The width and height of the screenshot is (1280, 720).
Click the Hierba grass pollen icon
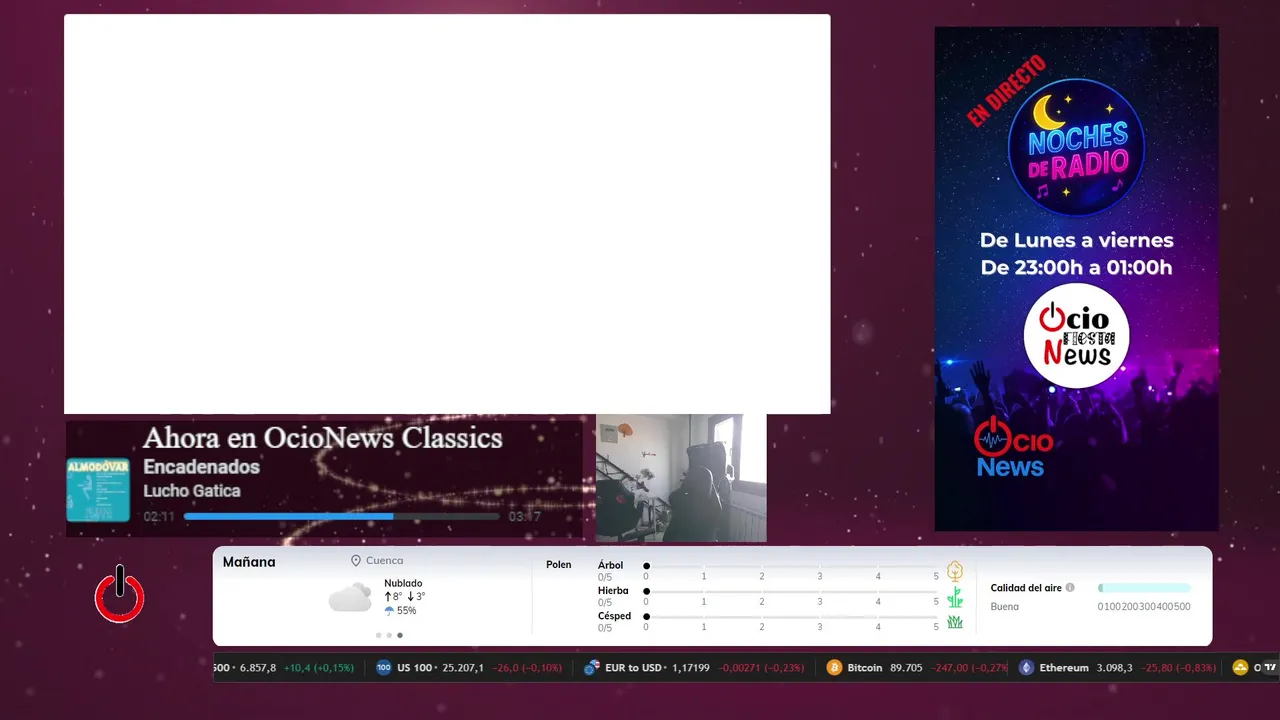955,597
